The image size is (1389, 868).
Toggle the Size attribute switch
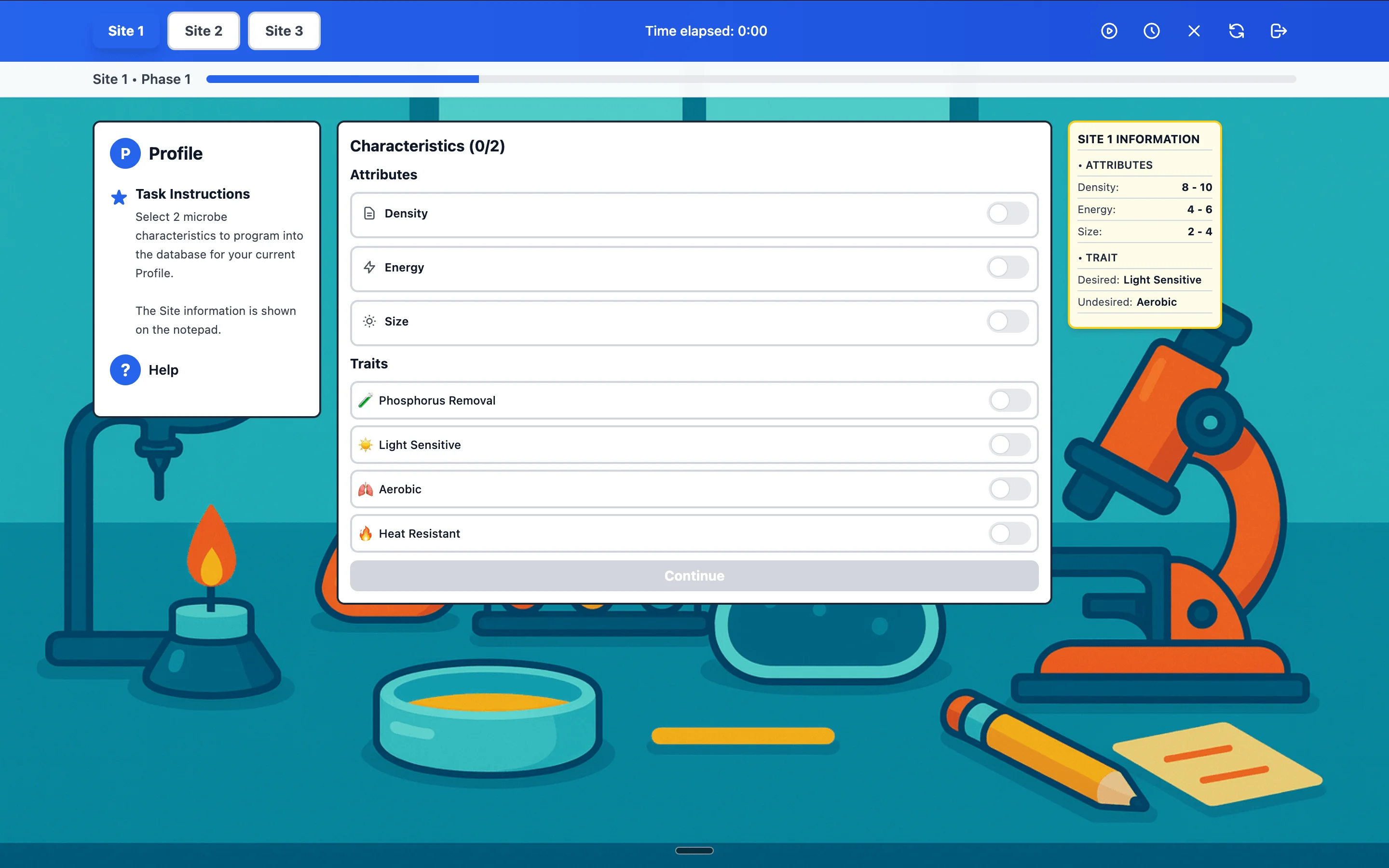click(x=1008, y=322)
